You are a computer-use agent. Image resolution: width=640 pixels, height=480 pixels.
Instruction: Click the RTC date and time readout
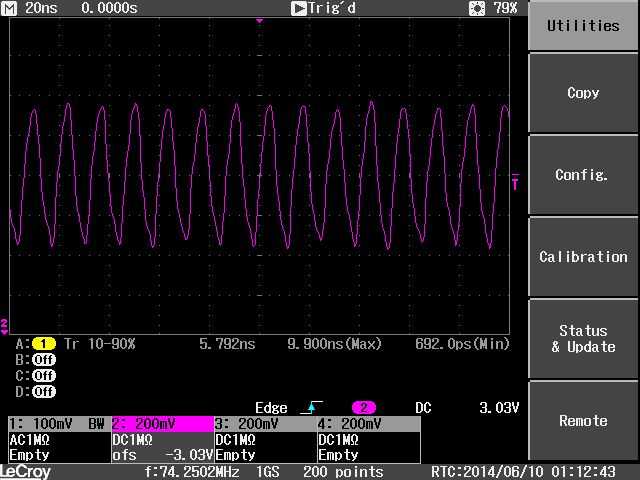[523, 472]
